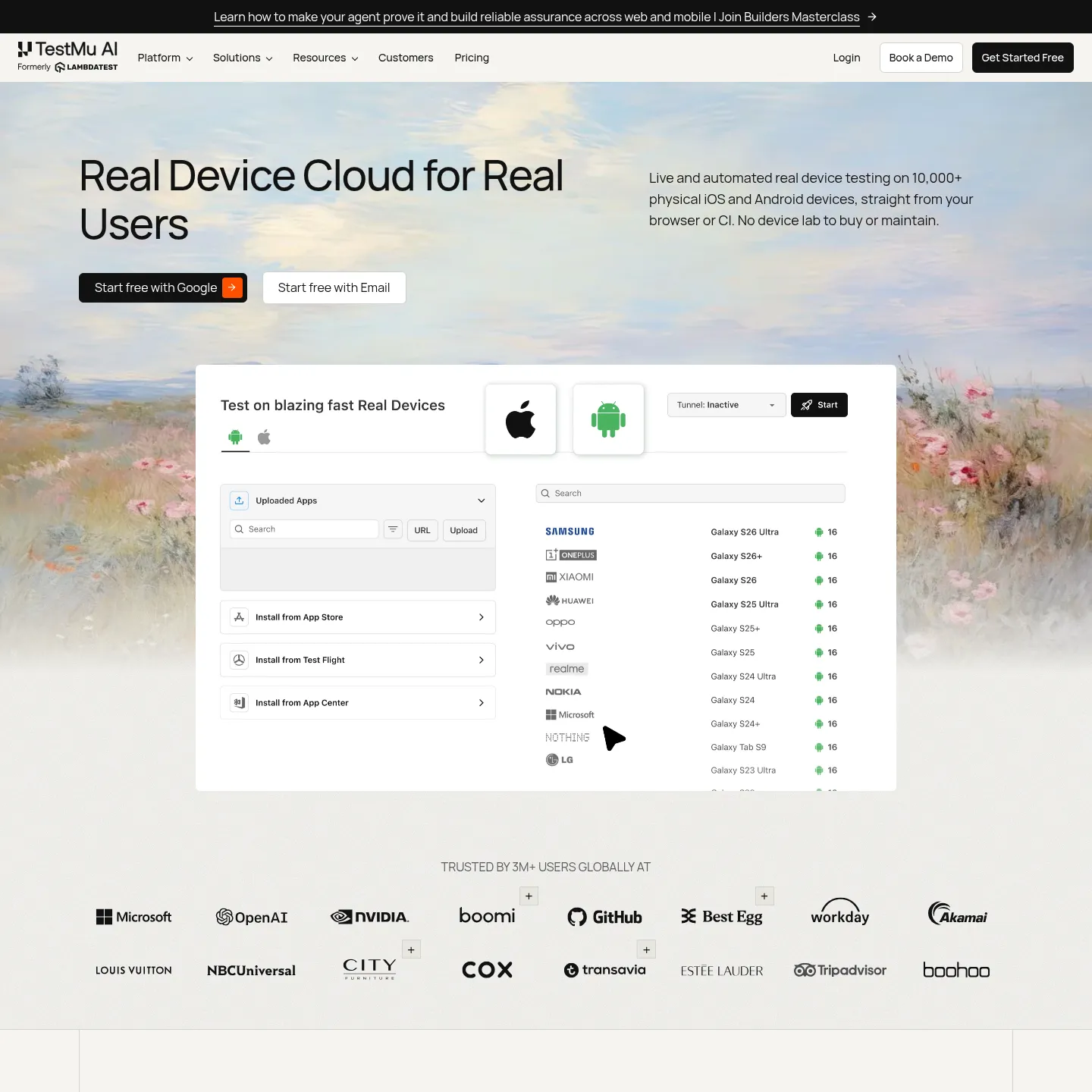Click the App Store icon
1092x1092 pixels.
click(x=239, y=617)
